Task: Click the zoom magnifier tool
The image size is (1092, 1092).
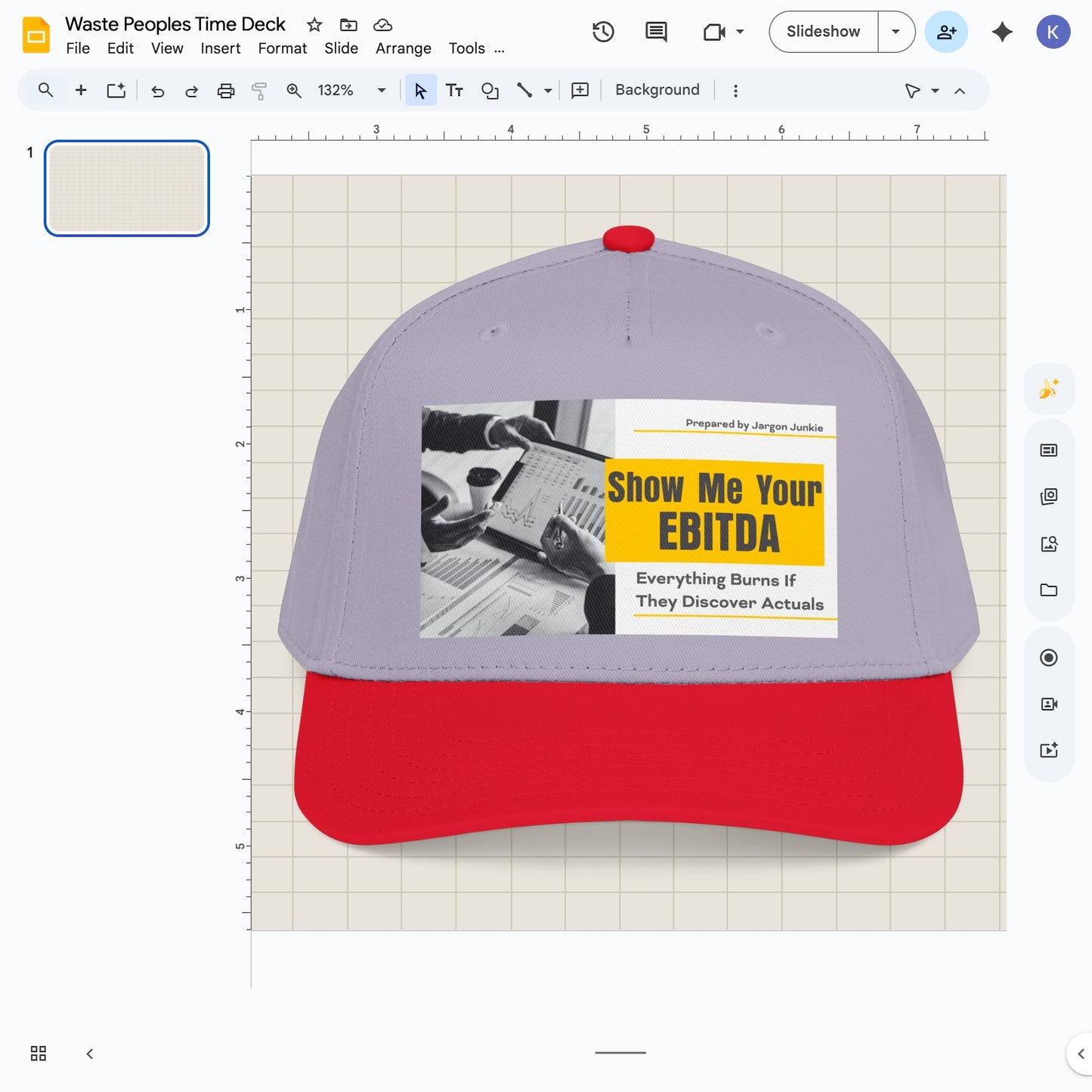Action: (294, 91)
